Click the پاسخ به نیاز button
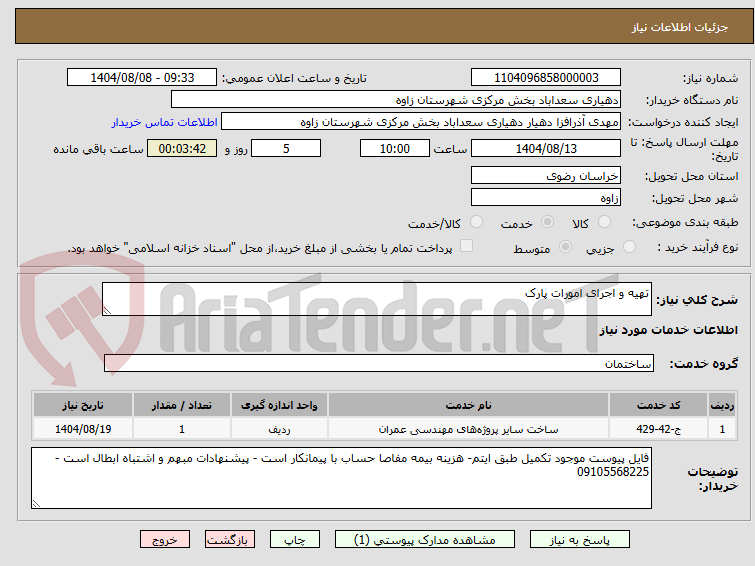This screenshot has height=566, width=755. [580, 540]
